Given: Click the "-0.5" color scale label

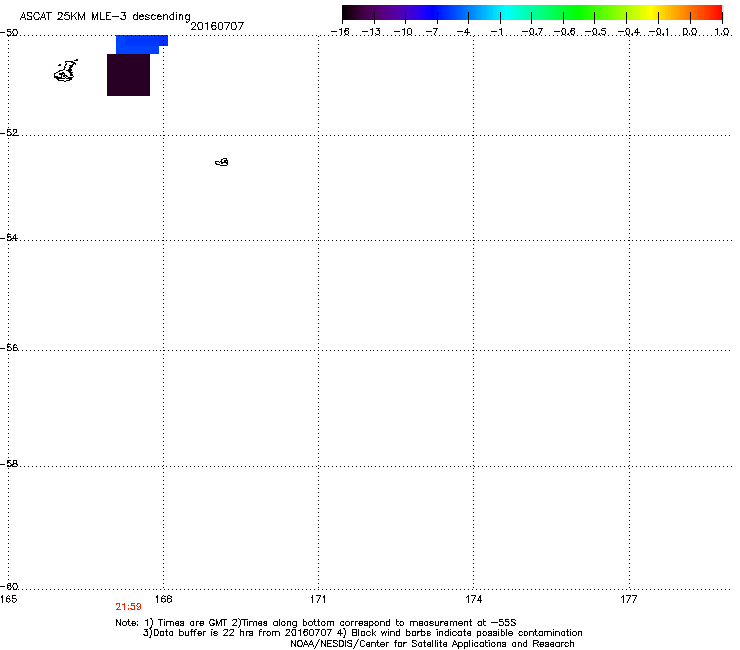Looking at the screenshot, I should coord(595,32).
